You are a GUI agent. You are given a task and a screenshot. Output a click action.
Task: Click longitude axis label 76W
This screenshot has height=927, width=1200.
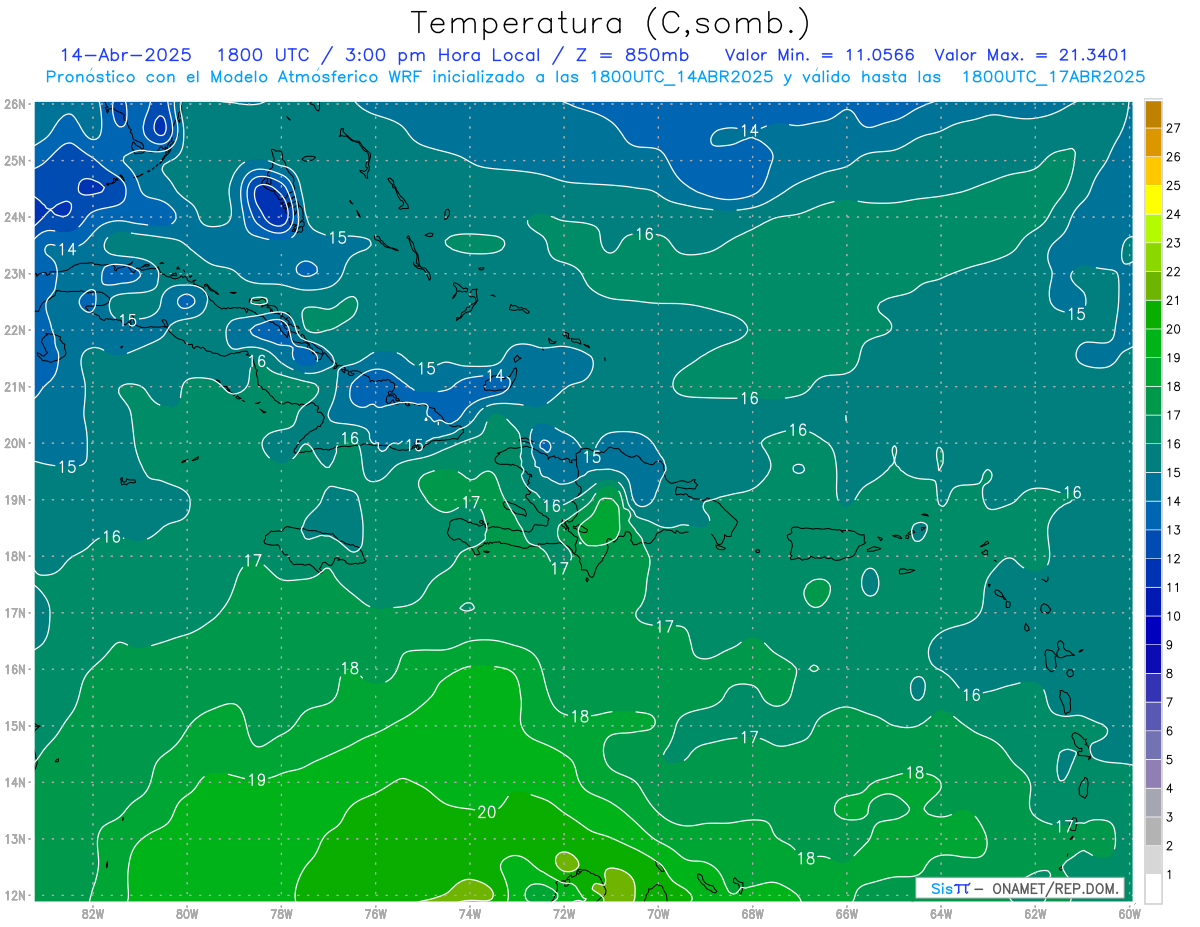coord(375,913)
